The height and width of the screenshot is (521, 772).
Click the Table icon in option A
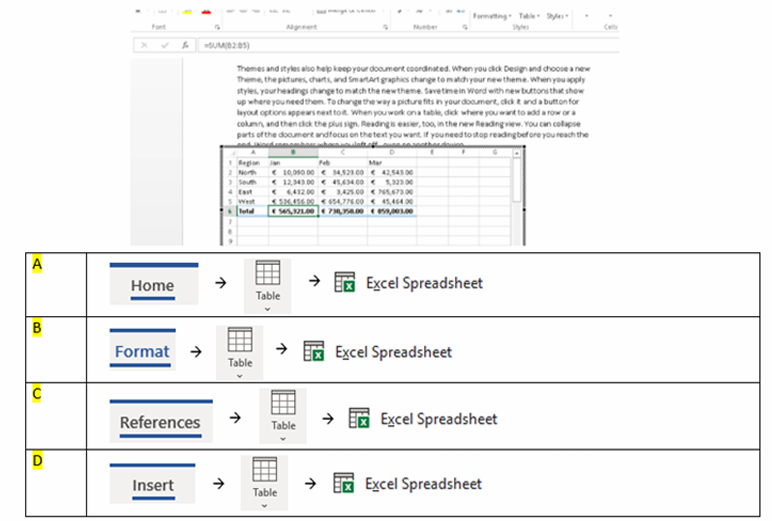coord(265,277)
